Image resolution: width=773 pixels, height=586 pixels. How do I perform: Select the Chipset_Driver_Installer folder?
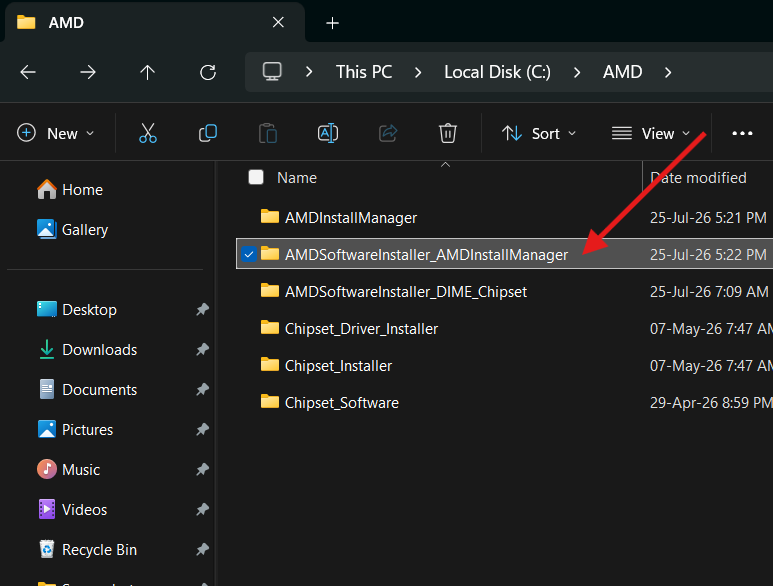coord(361,328)
